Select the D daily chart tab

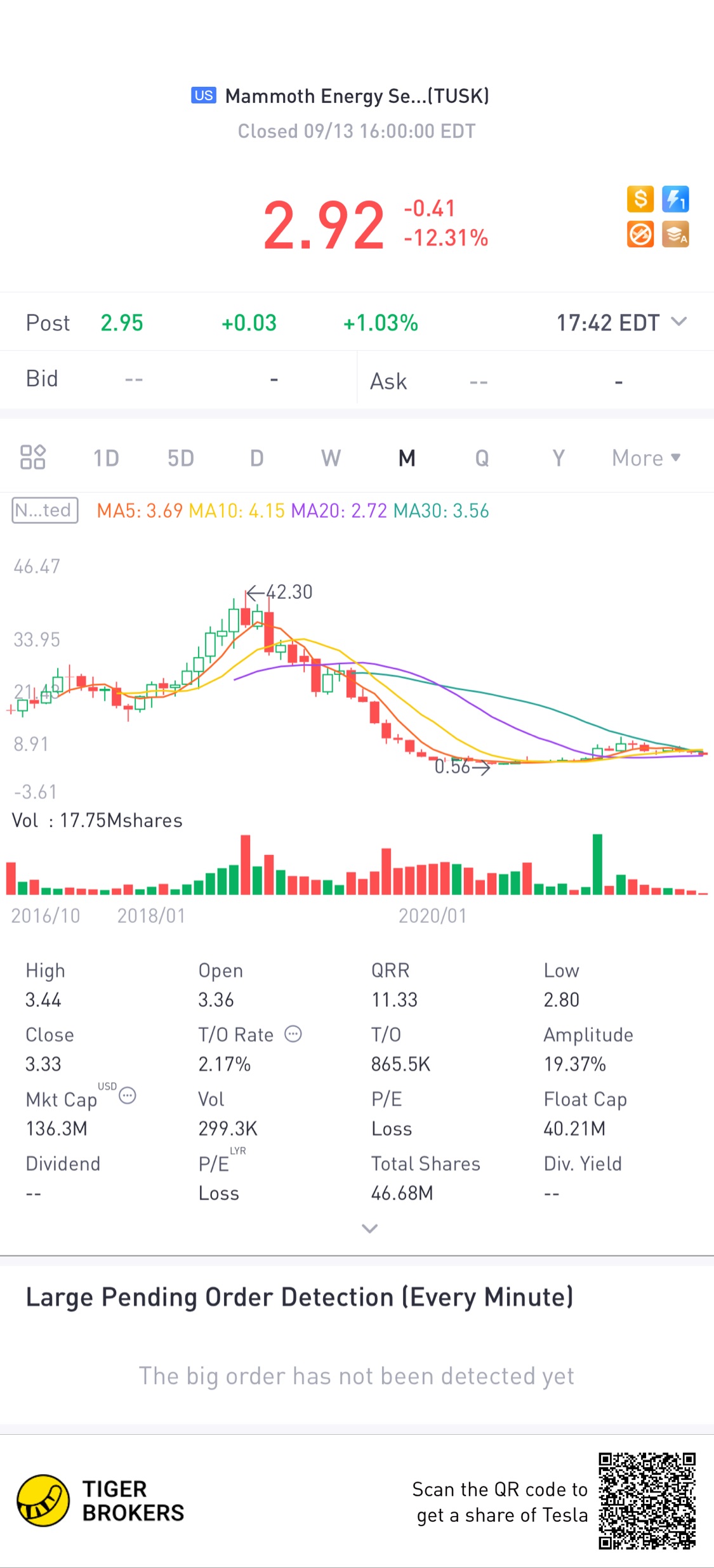256,458
